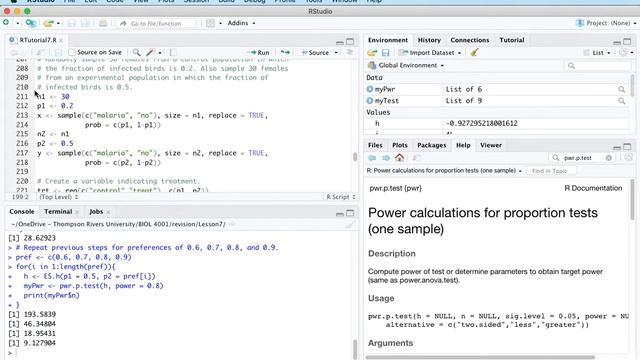Screen dimensions: 640x360
Task: Open the Global Environment dropdown
Action: point(406,65)
